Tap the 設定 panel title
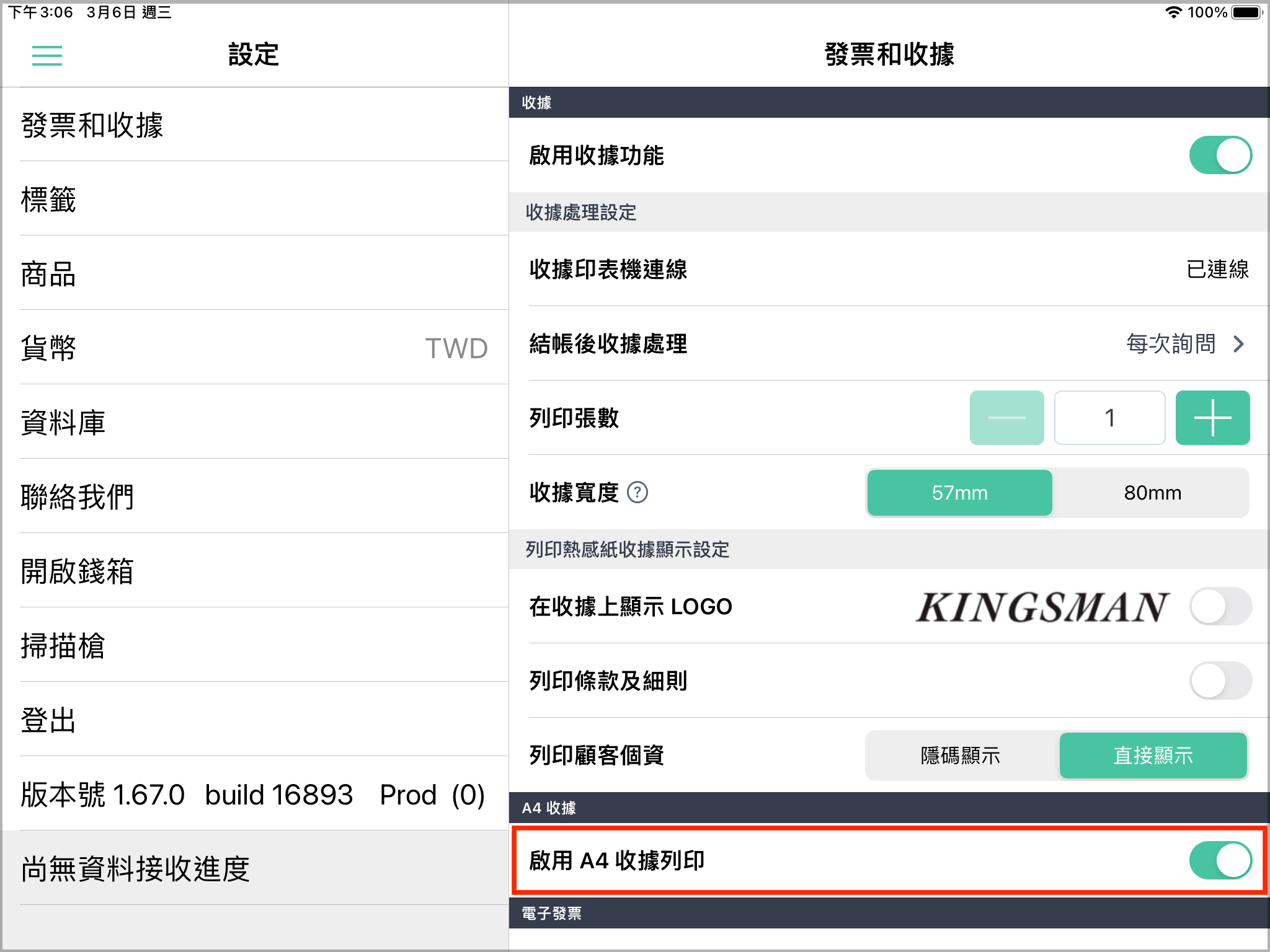Screen dimensions: 1270x952 pos(254,55)
